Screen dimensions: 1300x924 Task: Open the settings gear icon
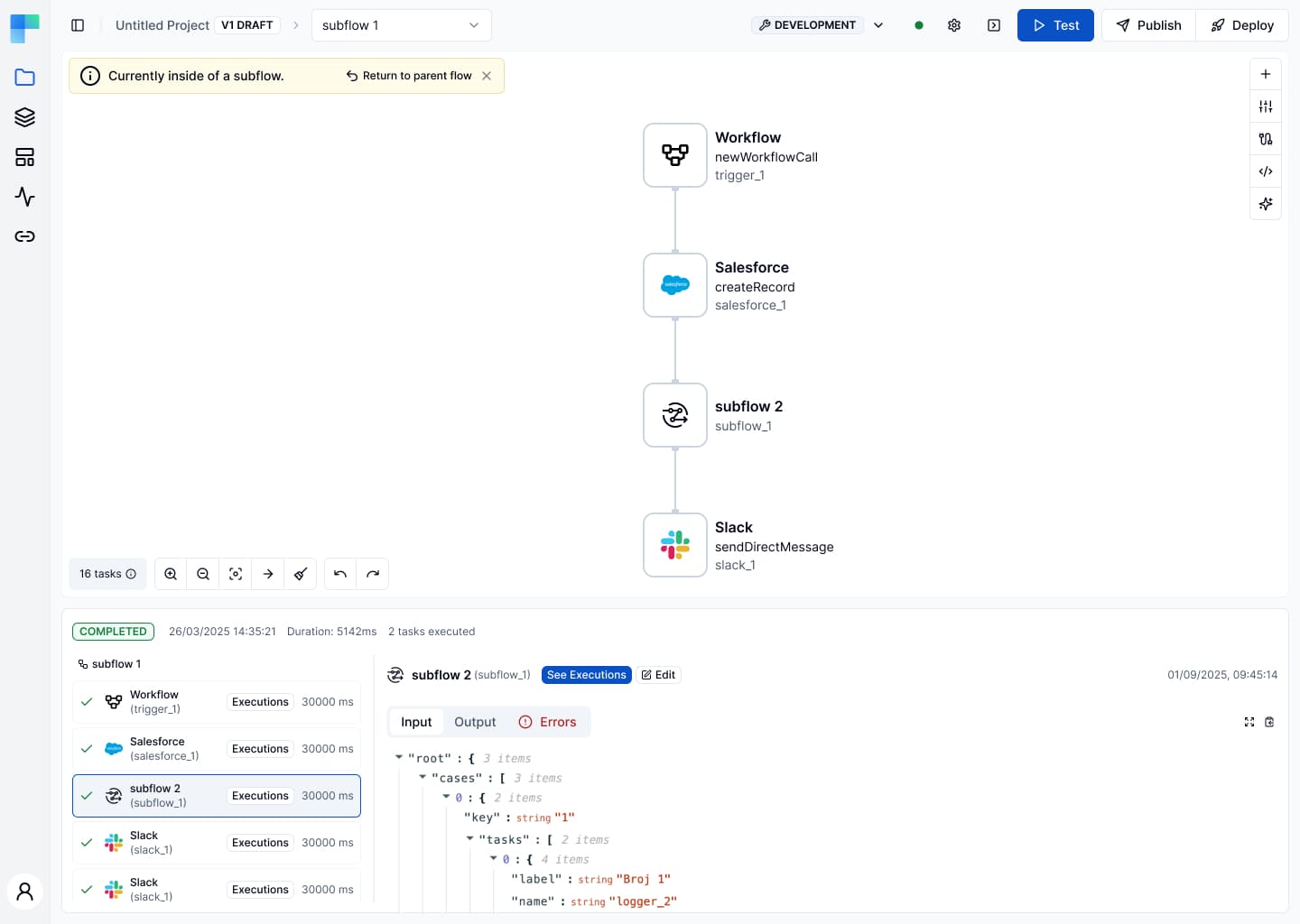coord(954,25)
